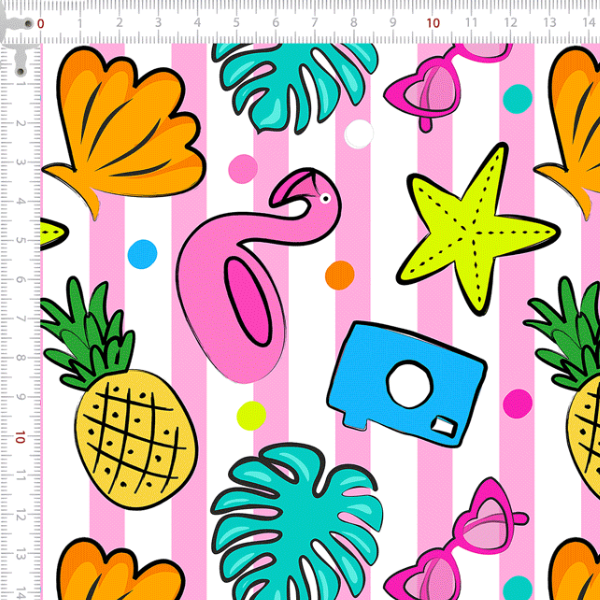Click the red 0 on the top ruler
This screenshot has height=600, width=600.
click(41, 24)
